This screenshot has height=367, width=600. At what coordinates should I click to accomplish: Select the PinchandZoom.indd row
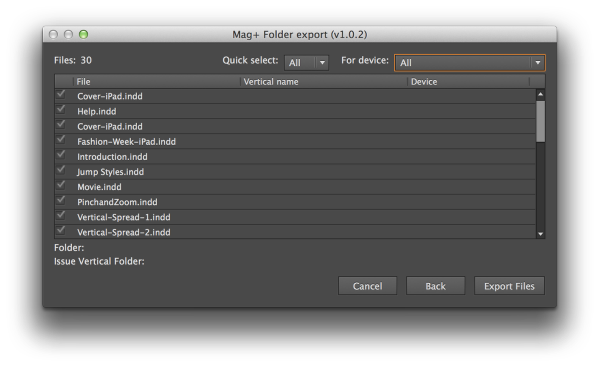pyautogui.click(x=295, y=202)
